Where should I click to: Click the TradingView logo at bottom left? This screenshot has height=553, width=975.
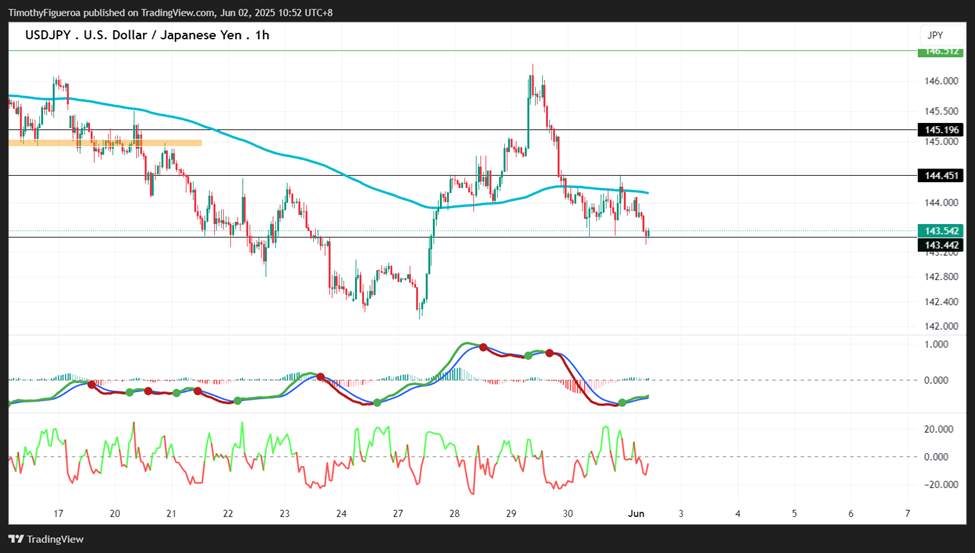click(46, 539)
